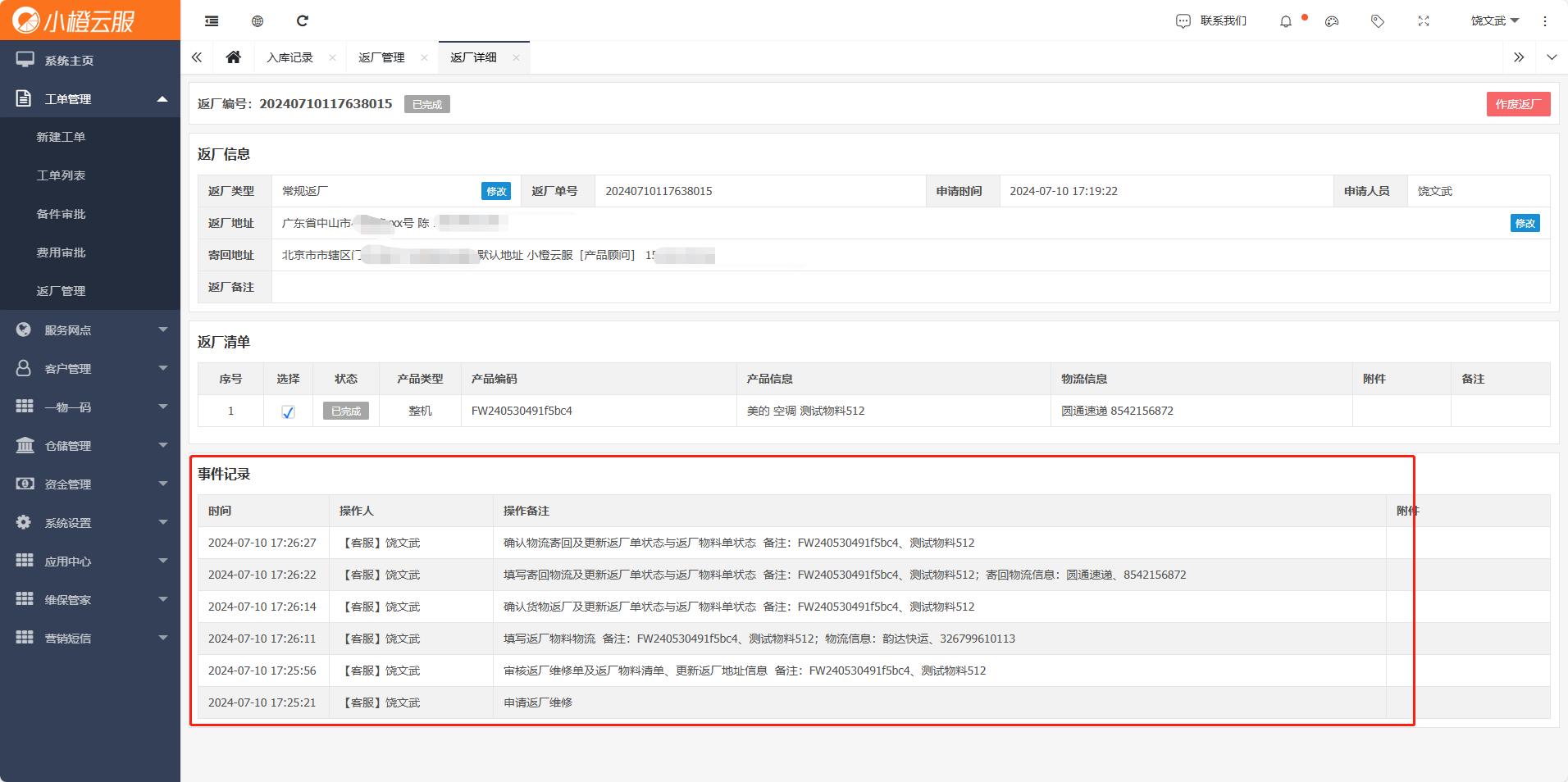
Task: Select the 返厂详细 tab
Action: [473, 57]
